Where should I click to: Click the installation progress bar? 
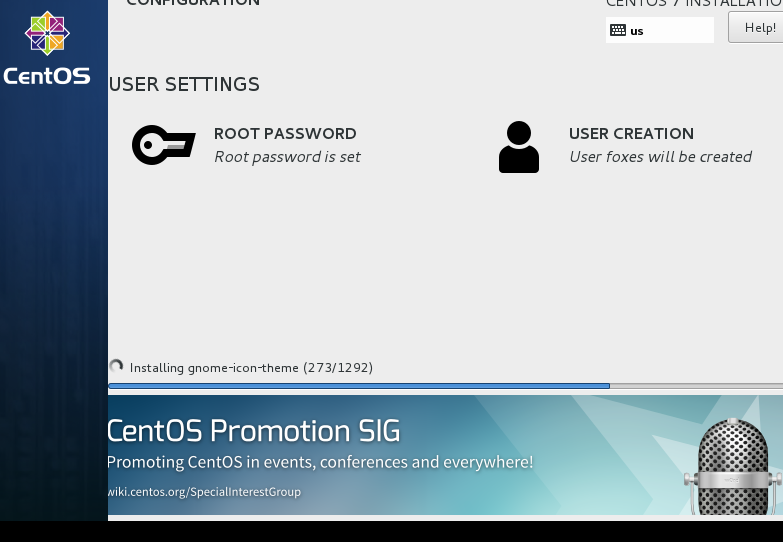[x=445, y=386]
